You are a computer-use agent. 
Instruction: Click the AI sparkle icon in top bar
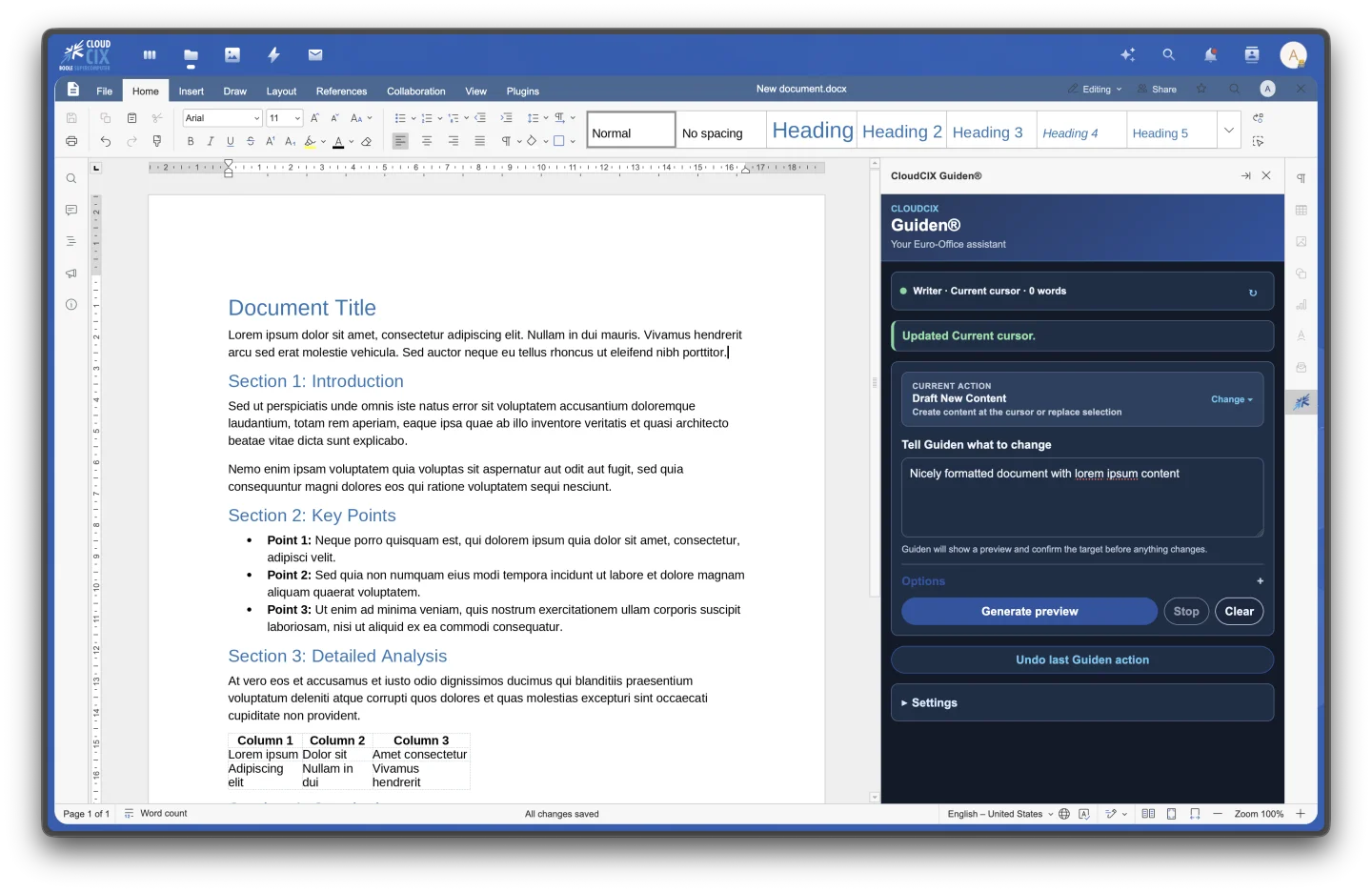(1128, 55)
